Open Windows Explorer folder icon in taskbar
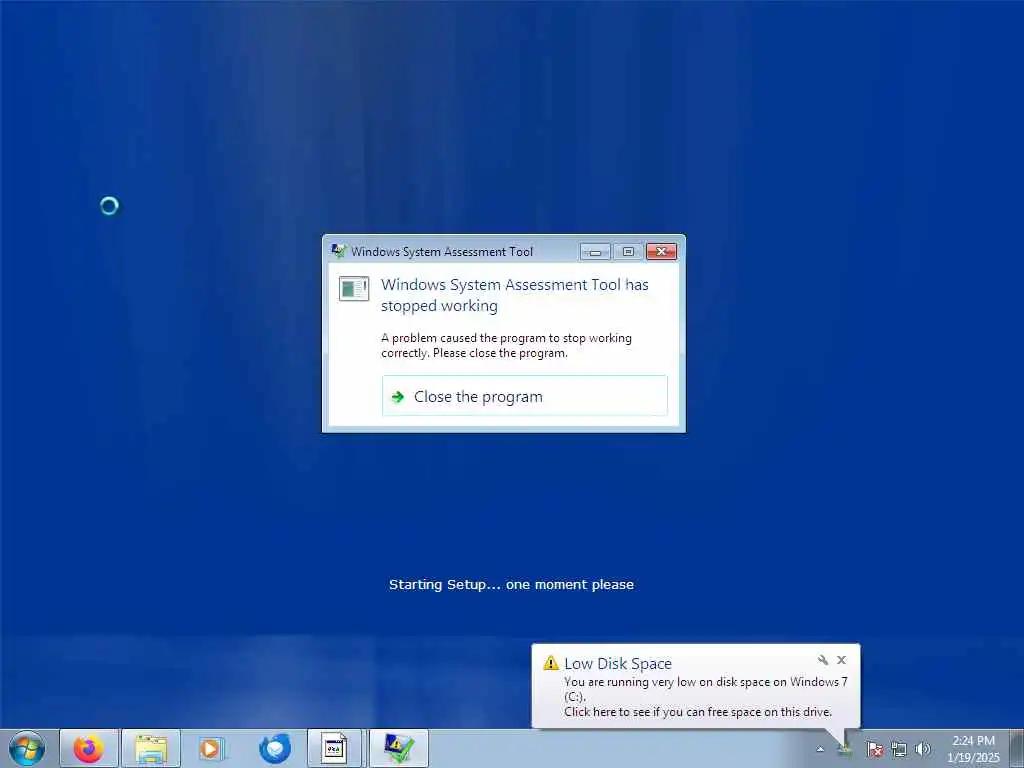Viewport: 1024px width, 768px height. [151, 748]
